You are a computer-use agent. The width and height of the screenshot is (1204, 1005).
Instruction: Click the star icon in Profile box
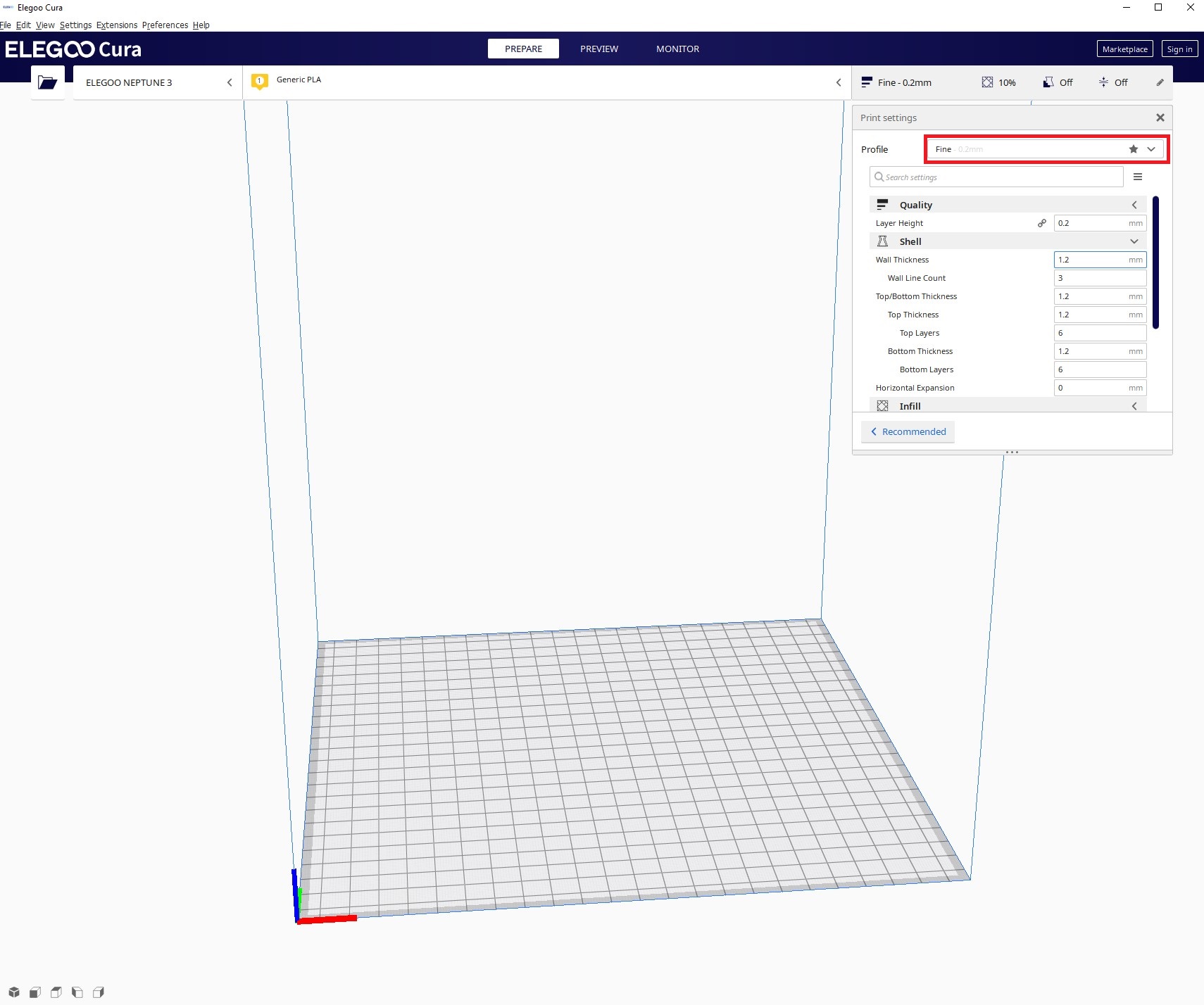coord(1134,149)
